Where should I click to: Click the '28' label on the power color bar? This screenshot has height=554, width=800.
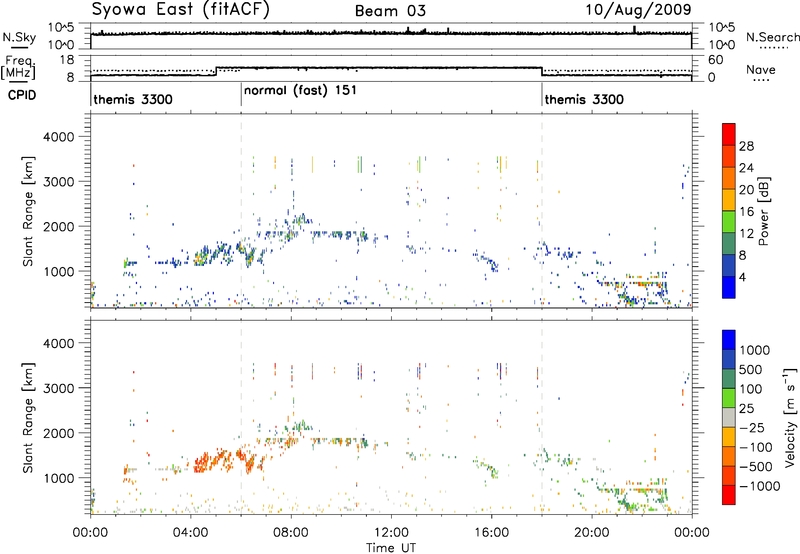[746, 146]
